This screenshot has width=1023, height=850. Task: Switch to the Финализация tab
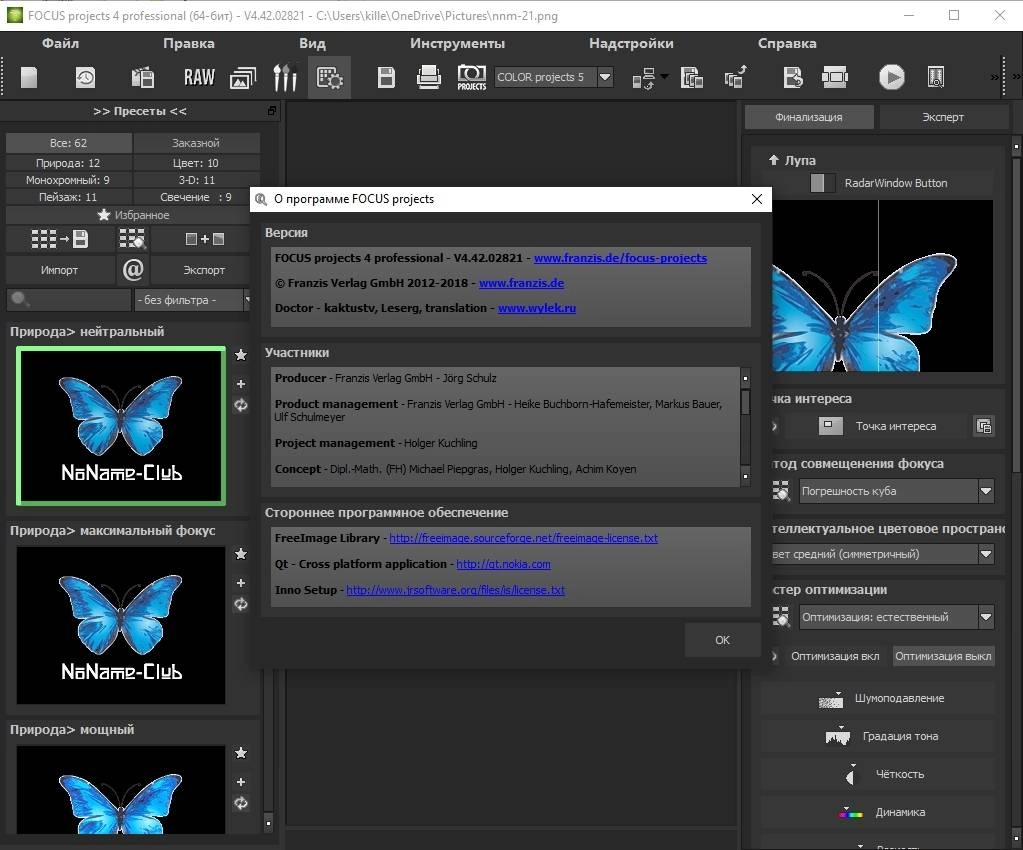(x=808, y=117)
